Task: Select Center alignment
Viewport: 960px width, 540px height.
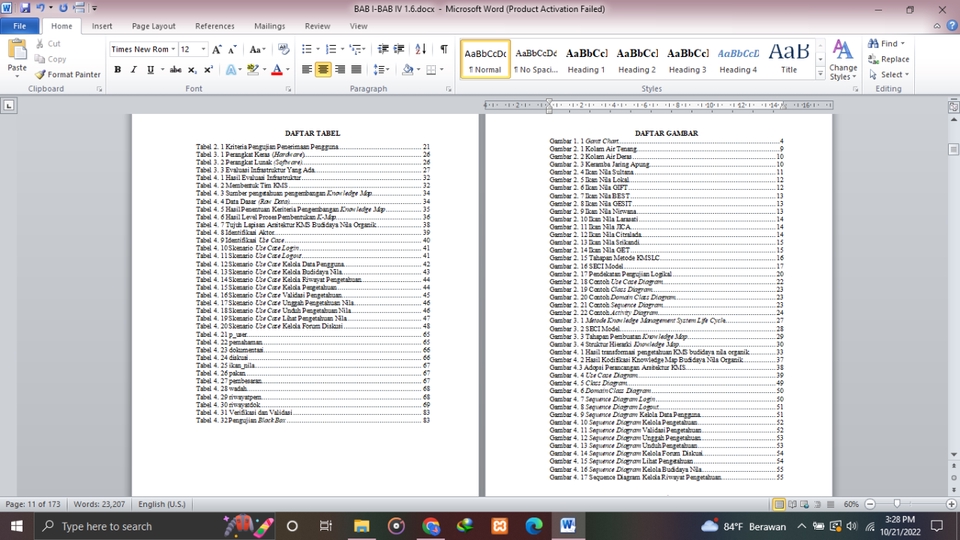Action: [x=323, y=70]
